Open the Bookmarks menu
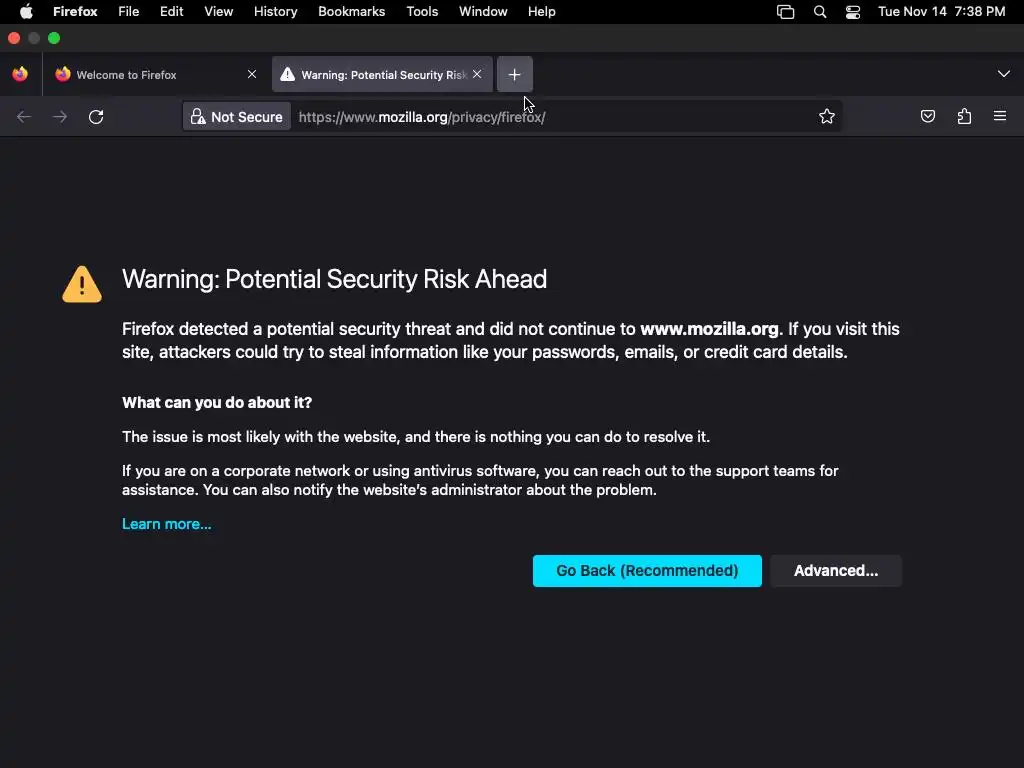 pyautogui.click(x=351, y=12)
